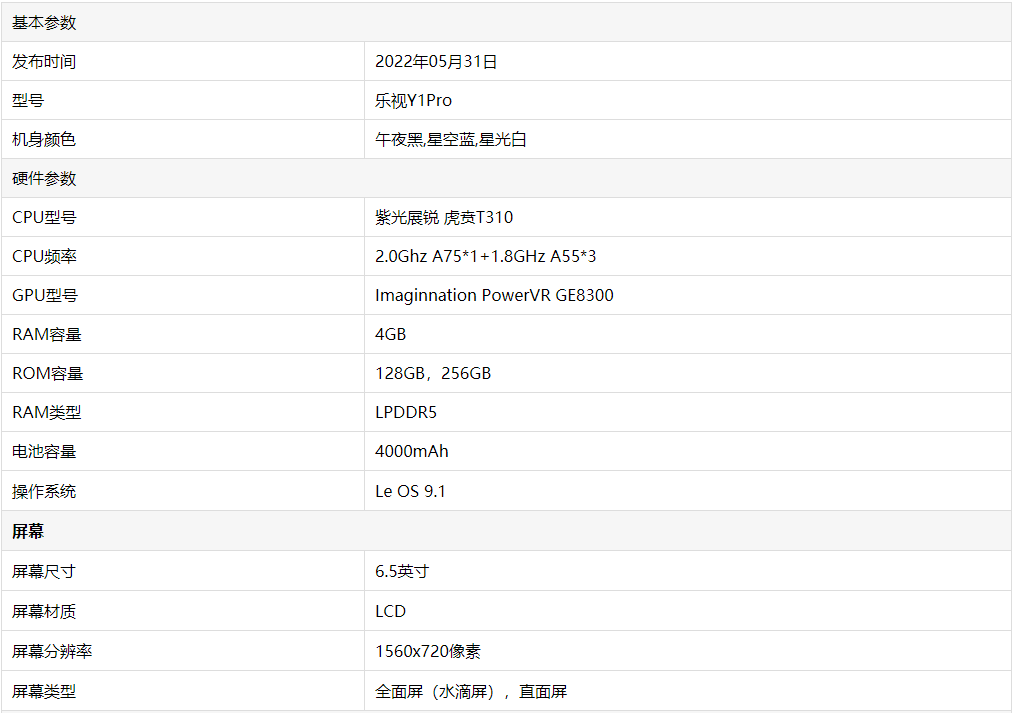Click the 基本参数 section header
Viewport: 1013px width, 713px height.
pyautogui.click(x=506, y=23)
